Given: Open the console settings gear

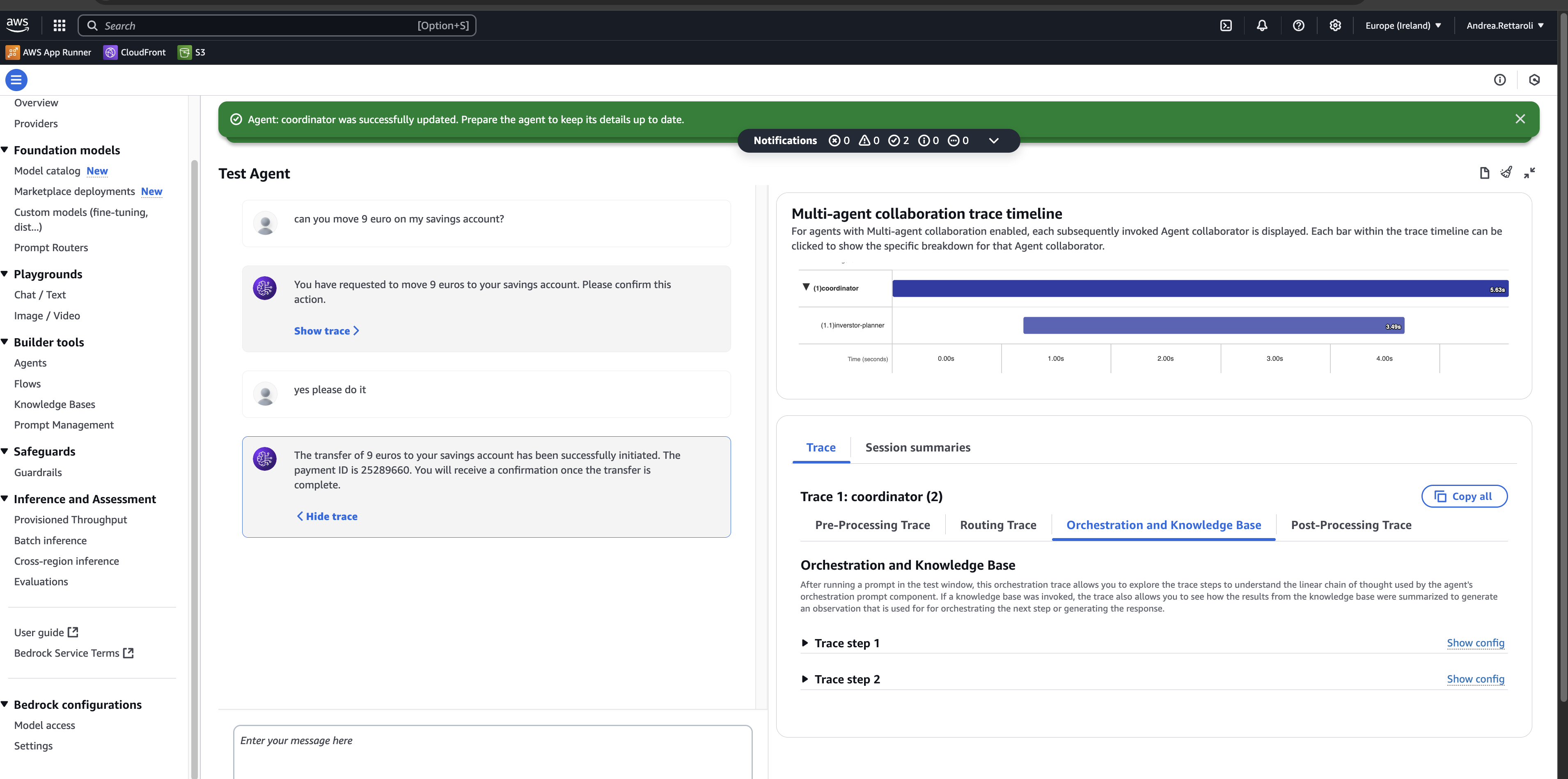Looking at the screenshot, I should (1335, 25).
